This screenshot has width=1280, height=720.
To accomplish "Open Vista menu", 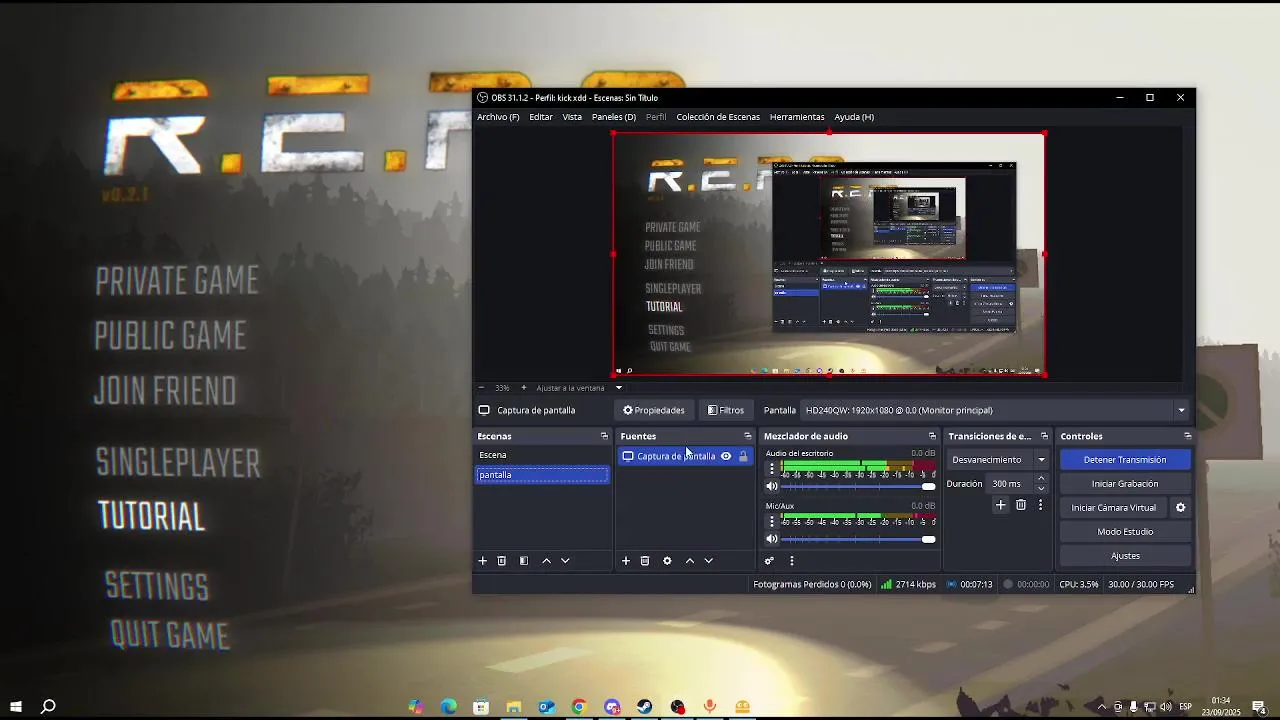I will [x=572, y=117].
